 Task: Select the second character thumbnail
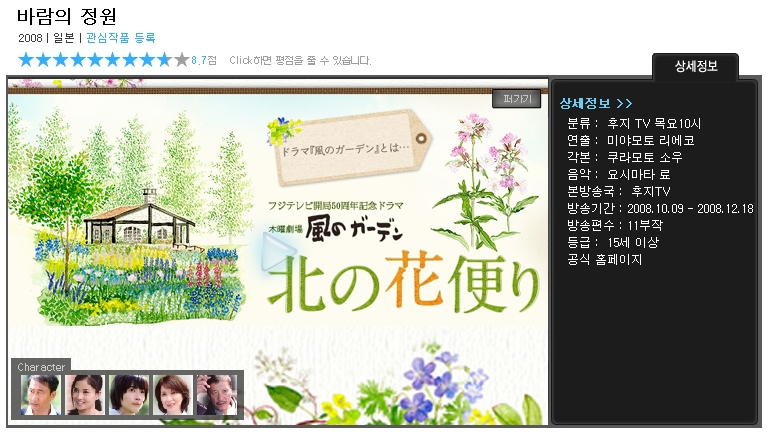tap(85, 395)
